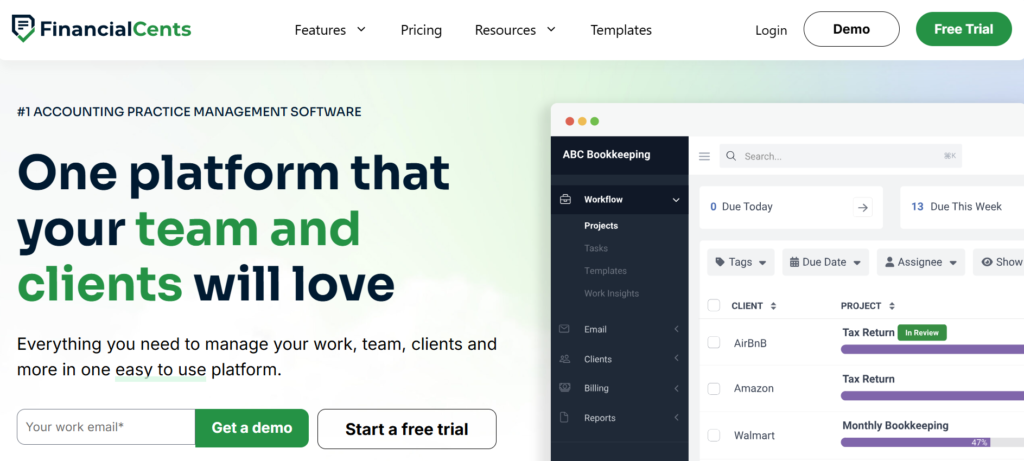Select Templates in Workflow submenu
The image size is (1024, 461).
pyautogui.click(x=605, y=270)
